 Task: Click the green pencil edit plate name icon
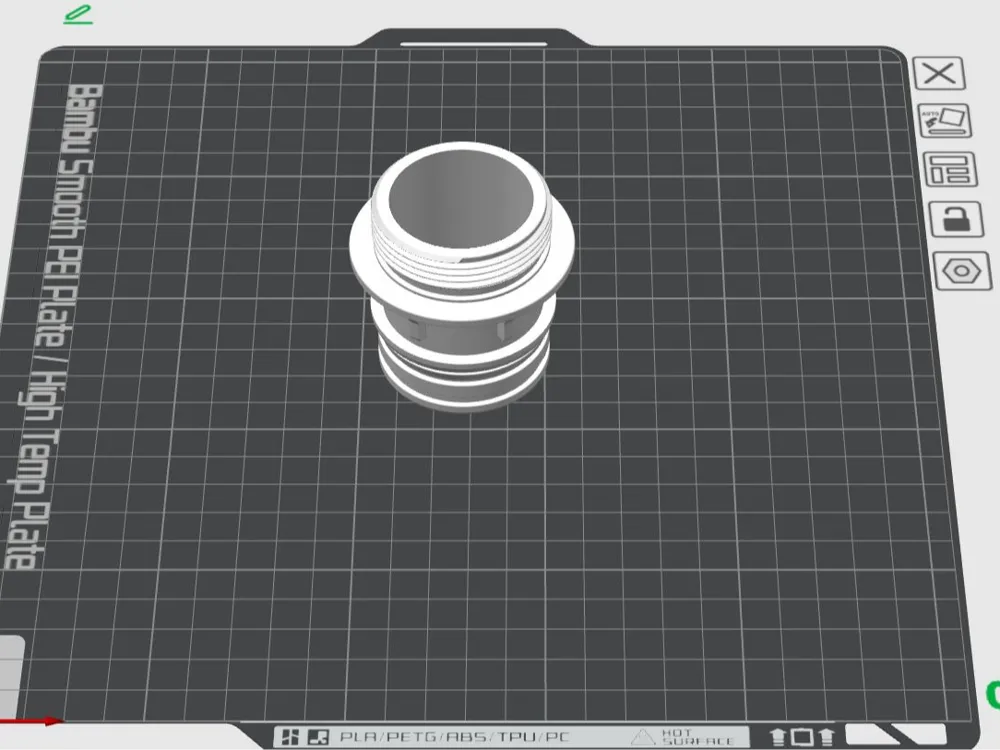tap(78, 15)
